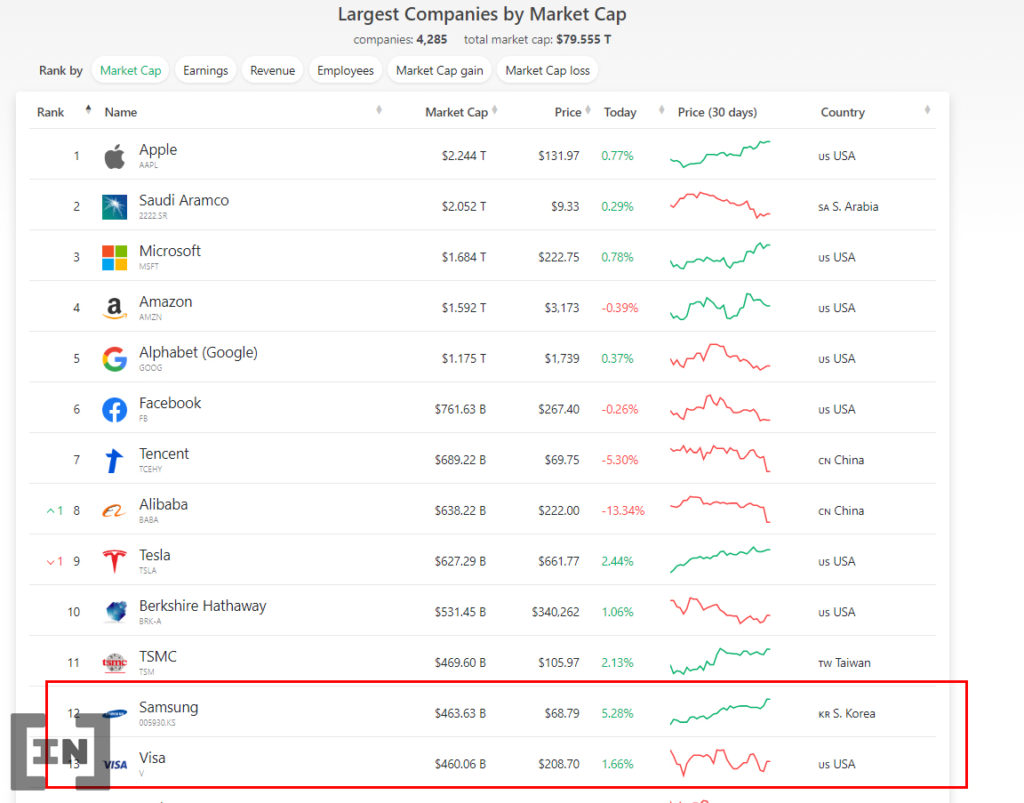The width and height of the screenshot is (1024, 803).
Task: Click the Apple logo icon
Action: pos(114,157)
